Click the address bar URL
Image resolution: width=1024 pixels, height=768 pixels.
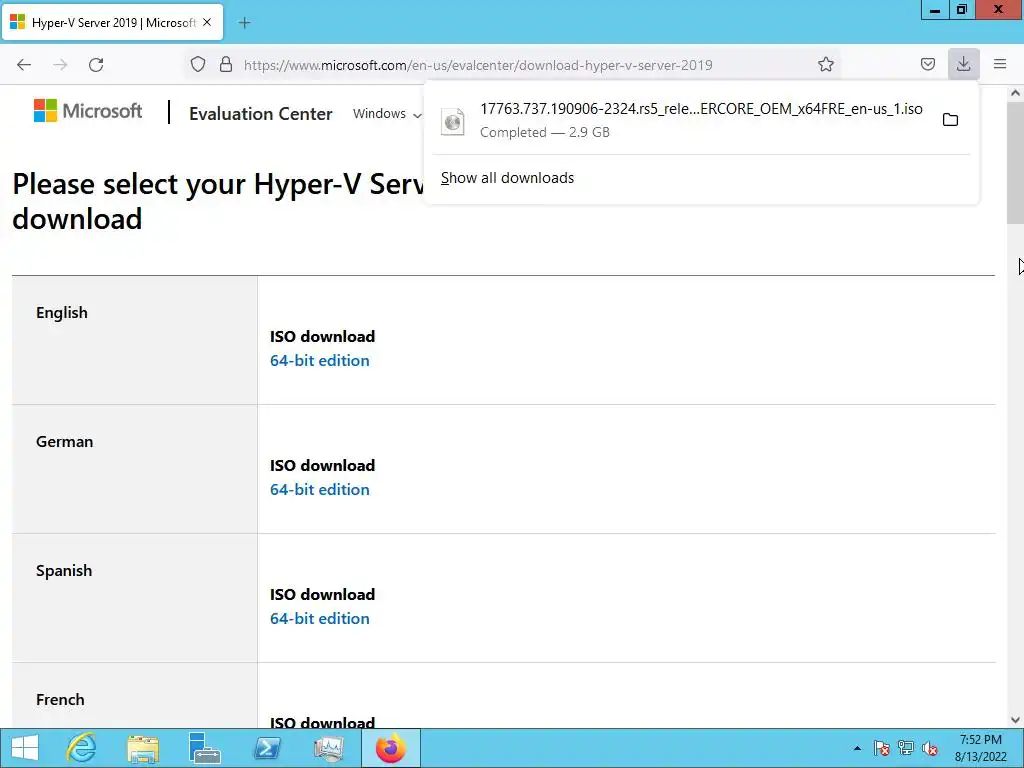(x=478, y=65)
